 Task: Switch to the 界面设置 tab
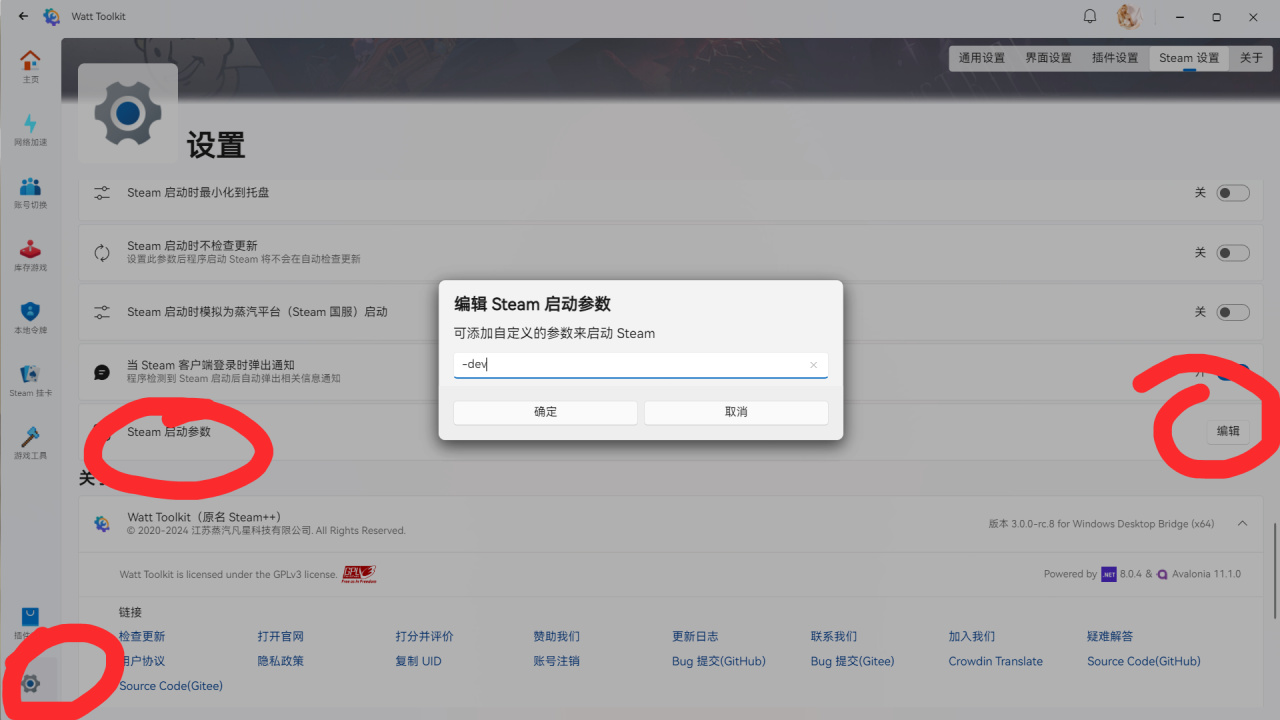[x=1048, y=58]
